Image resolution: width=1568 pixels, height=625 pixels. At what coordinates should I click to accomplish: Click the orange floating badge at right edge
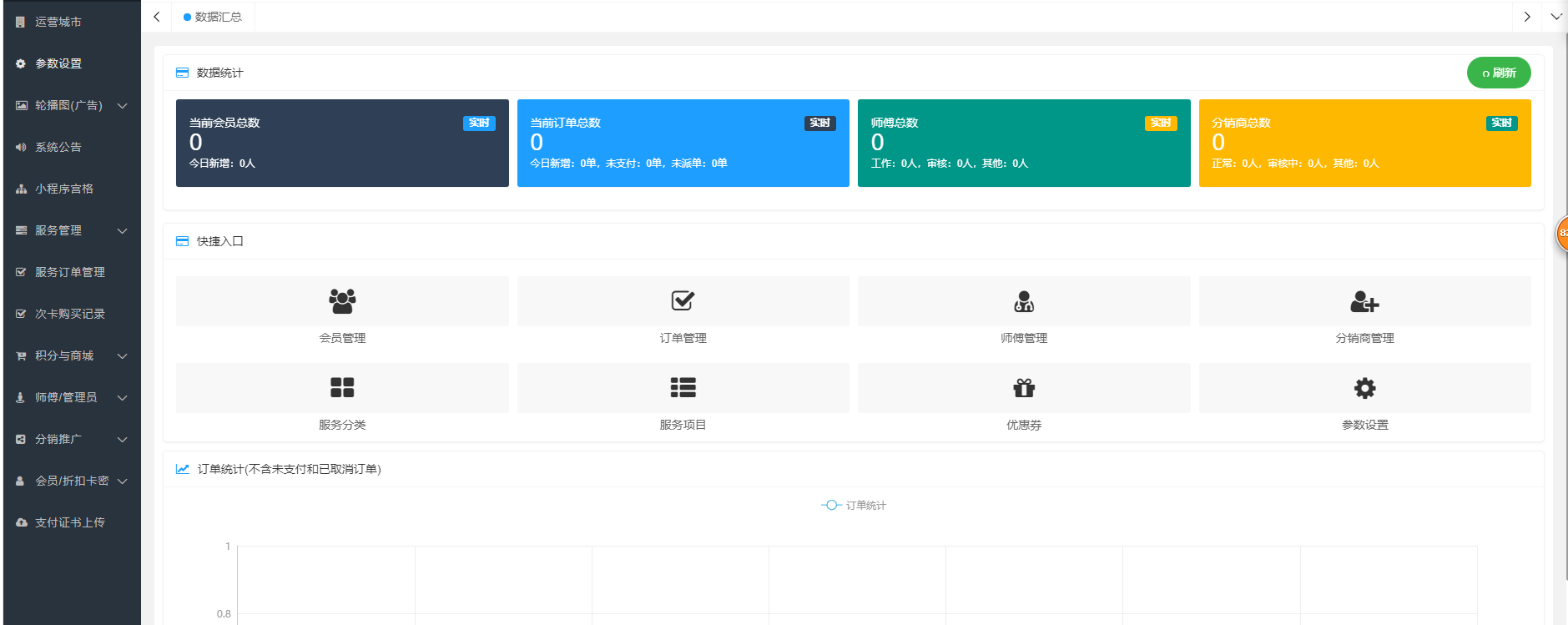pyautogui.click(x=1562, y=233)
